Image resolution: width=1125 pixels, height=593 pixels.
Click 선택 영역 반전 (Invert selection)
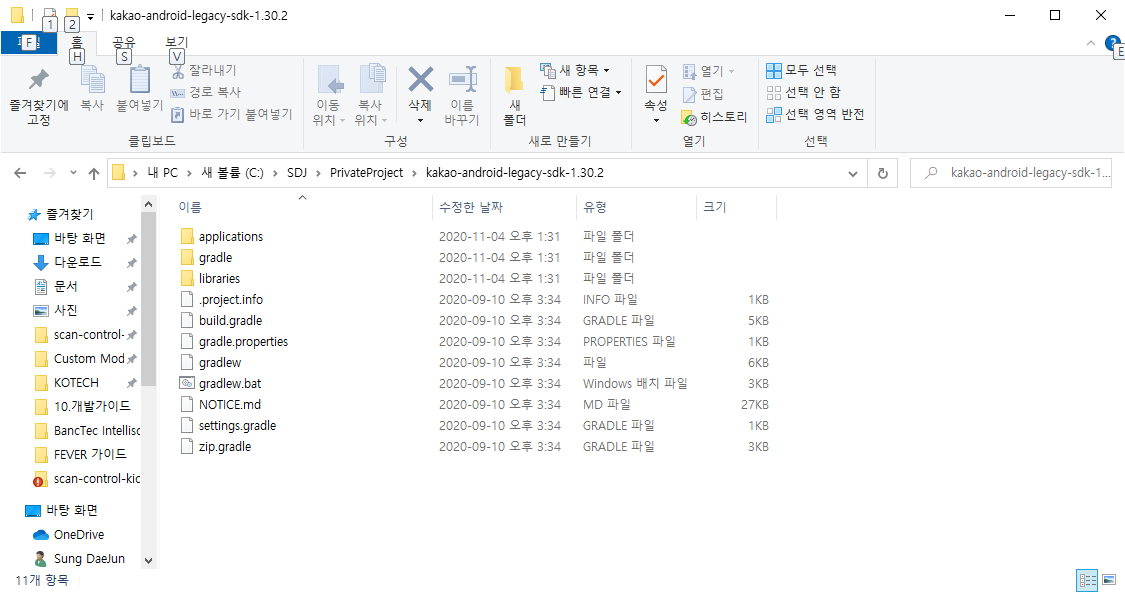tap(815, 115)
